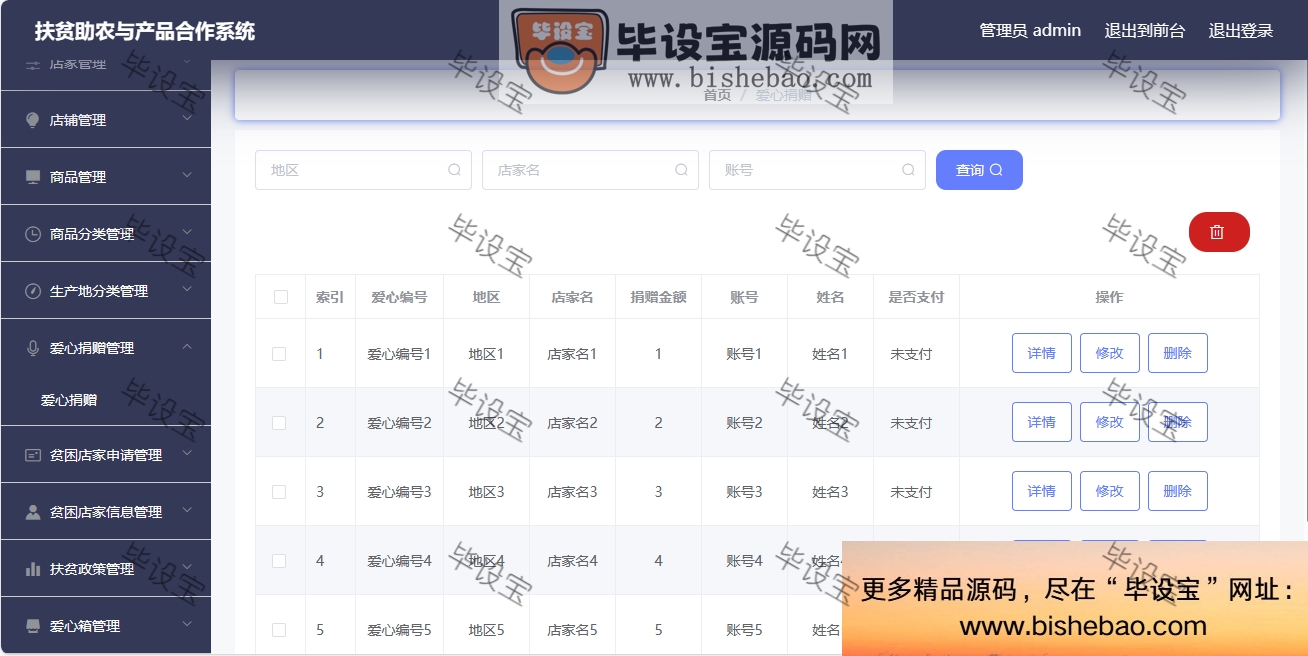Expand the 贫困店家申请管理 menu chevron

187,454
